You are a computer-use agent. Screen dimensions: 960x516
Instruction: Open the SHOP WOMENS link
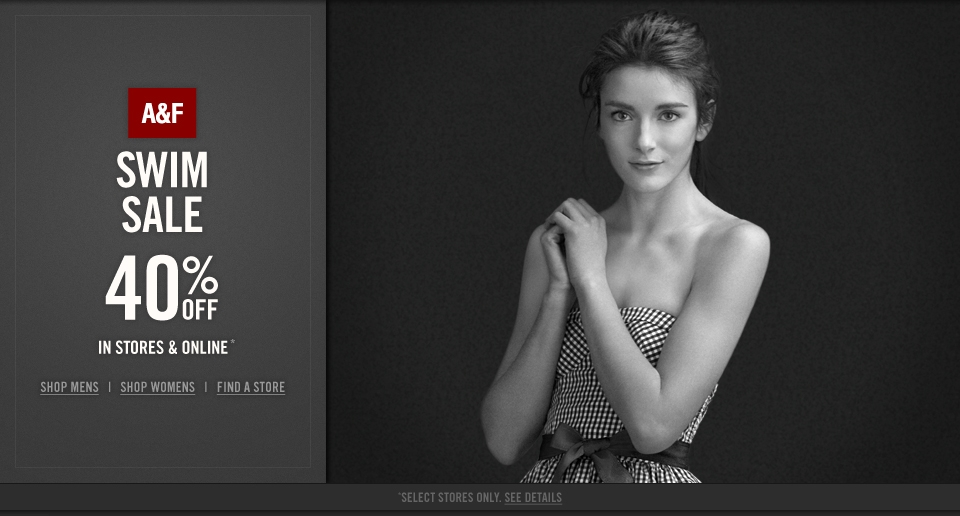click(x=157, y=387)
